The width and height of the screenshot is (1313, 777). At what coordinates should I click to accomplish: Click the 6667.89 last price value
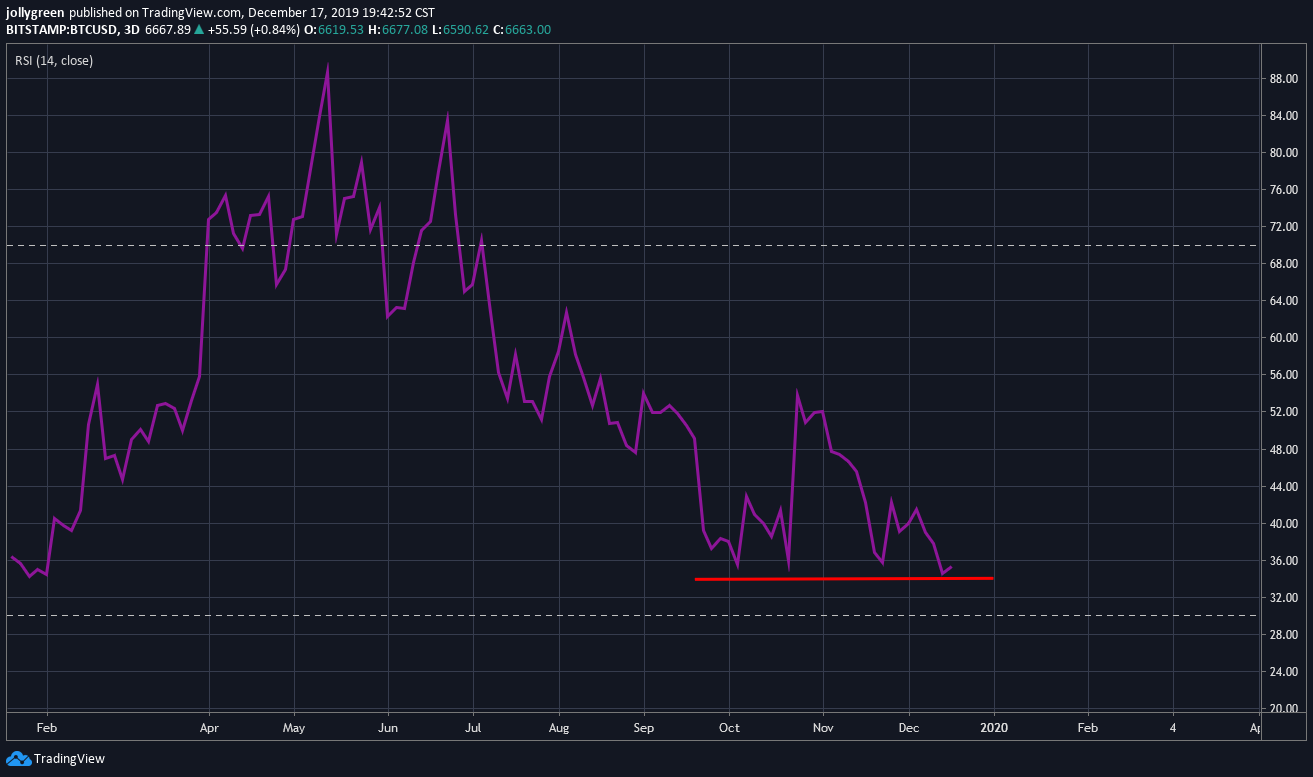(x=168, y=30)
